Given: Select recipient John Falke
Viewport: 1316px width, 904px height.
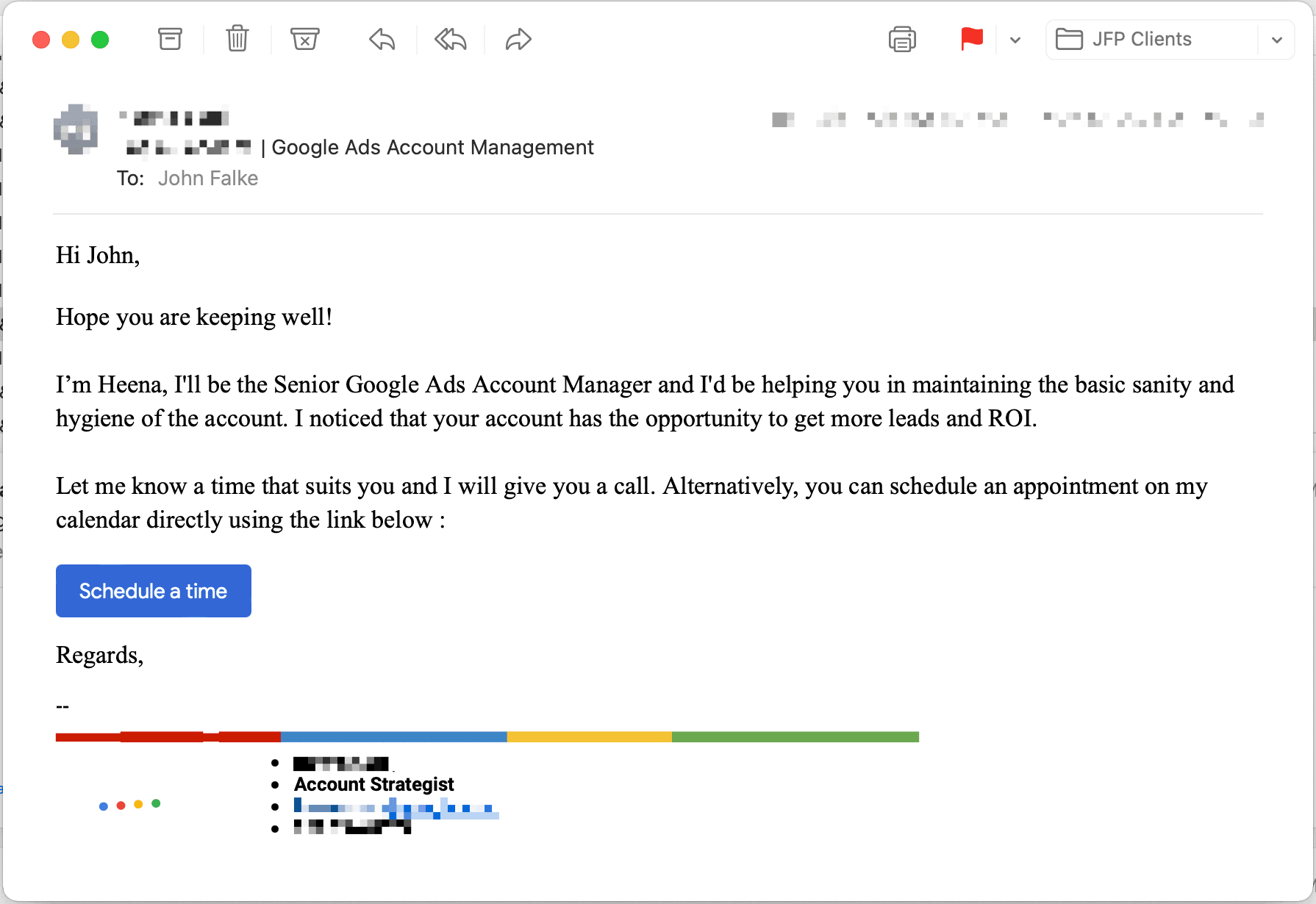Looking at the screenshot, I should point(208,179).
